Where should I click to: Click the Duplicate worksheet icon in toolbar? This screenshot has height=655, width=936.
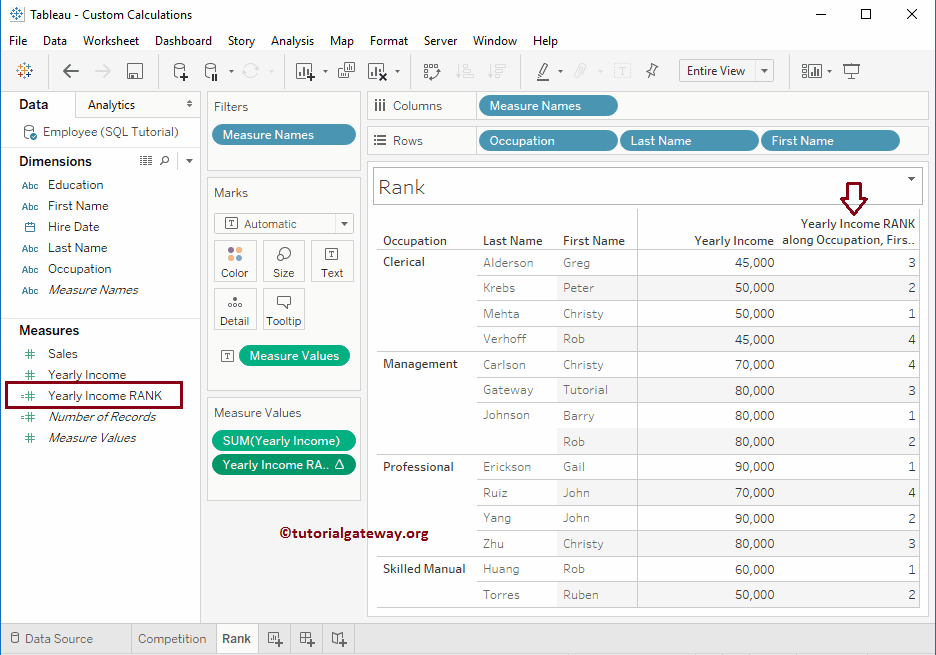coord(346,71)
